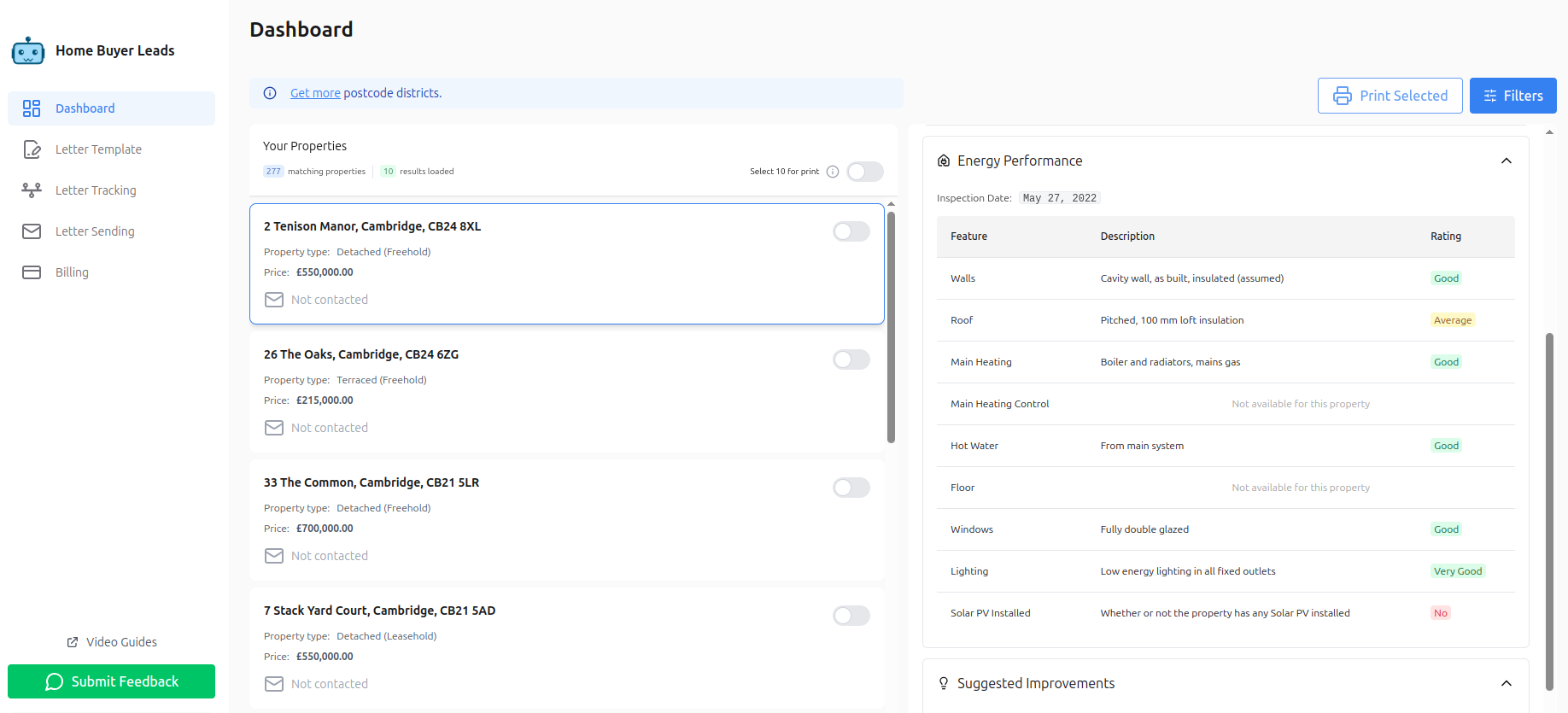Click 'Fully double glazed' description

1144,529
